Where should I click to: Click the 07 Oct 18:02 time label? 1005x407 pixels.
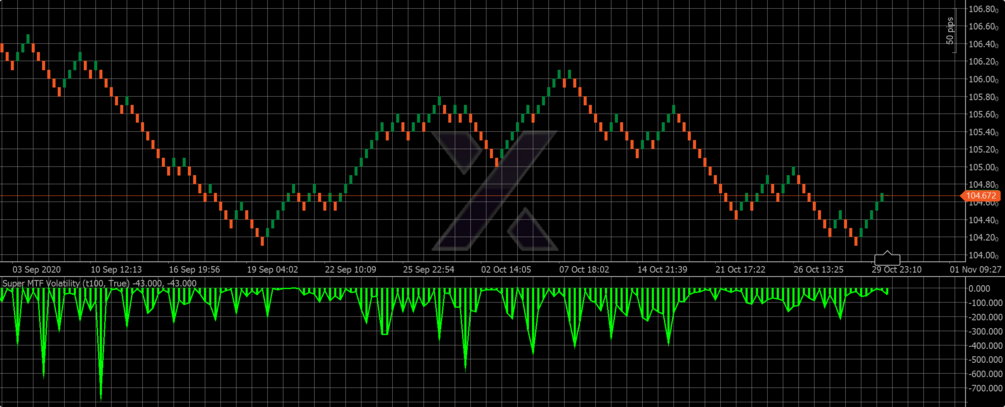tap(585, 270)
